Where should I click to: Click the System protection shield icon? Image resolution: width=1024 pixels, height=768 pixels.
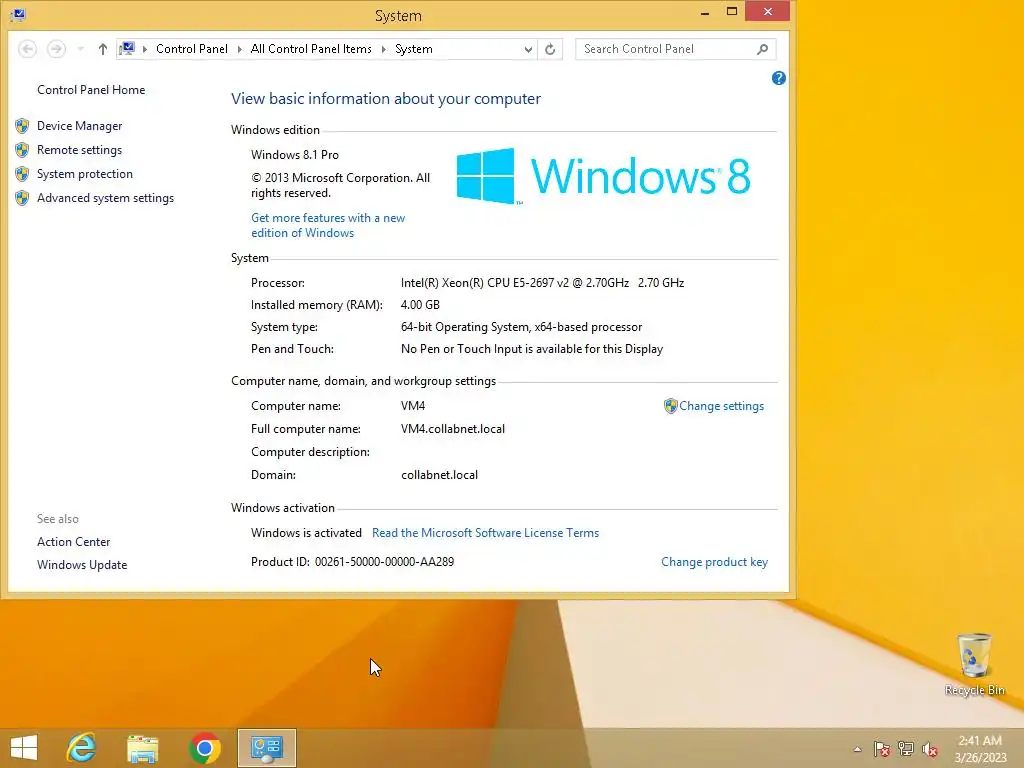point(22,174)
